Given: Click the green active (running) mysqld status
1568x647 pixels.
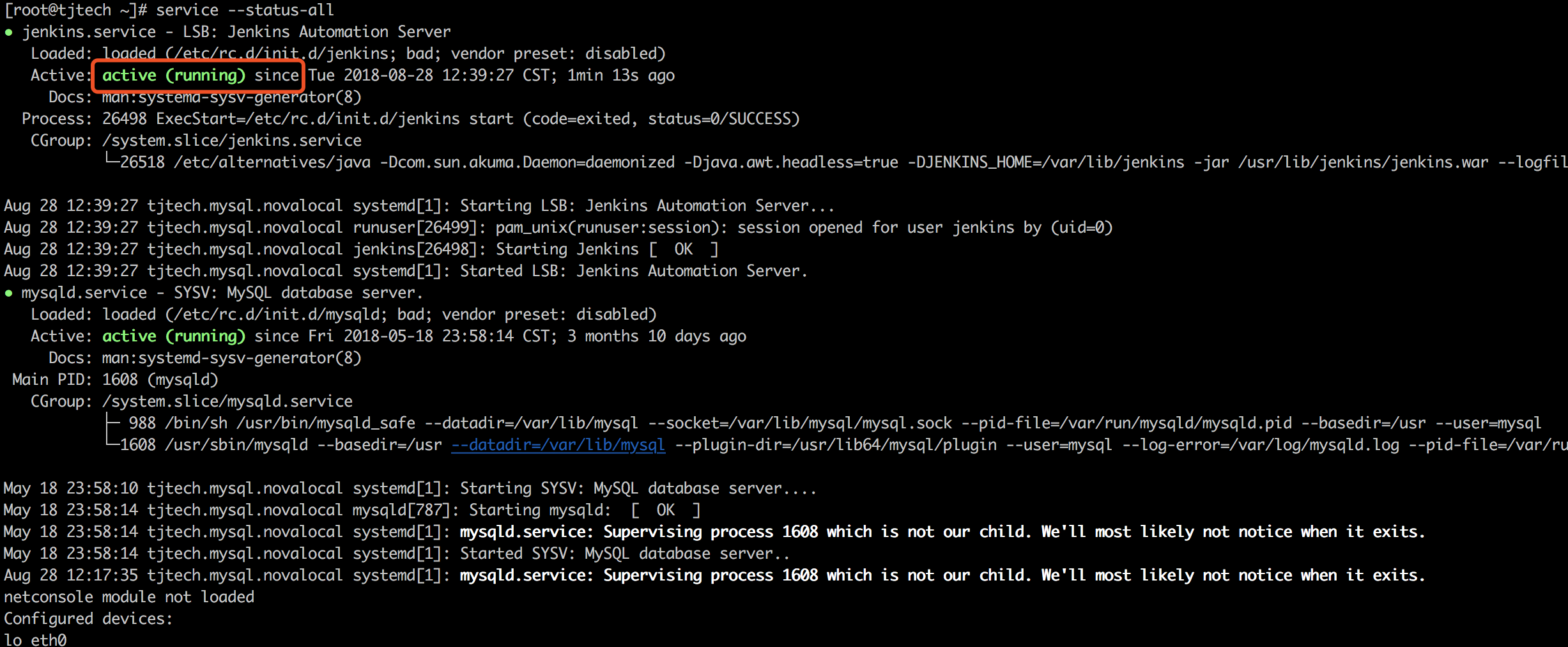Looking at the screenshot, I should click(173, 336).
